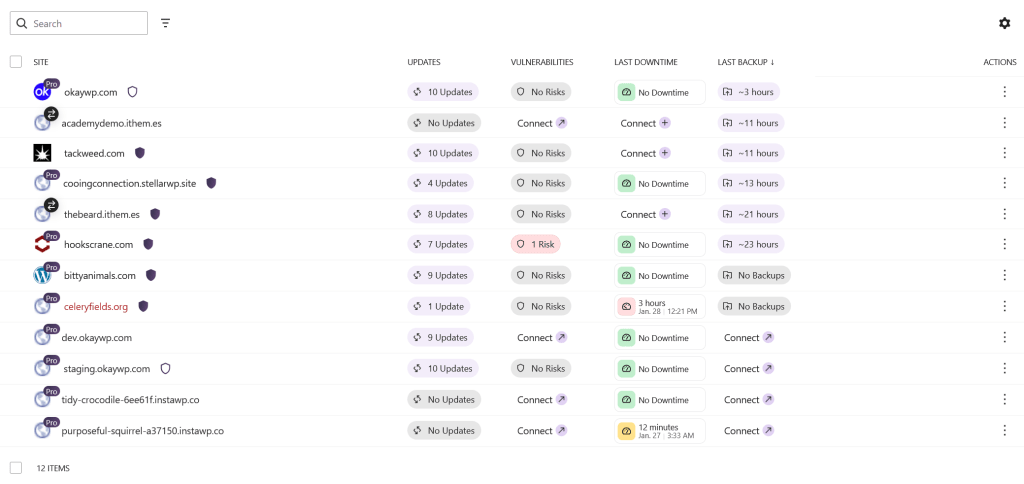The width and height of the screenshot is (1024, 484).
Task: Sort by the LAST BACKUP column header
Action: 746,62
